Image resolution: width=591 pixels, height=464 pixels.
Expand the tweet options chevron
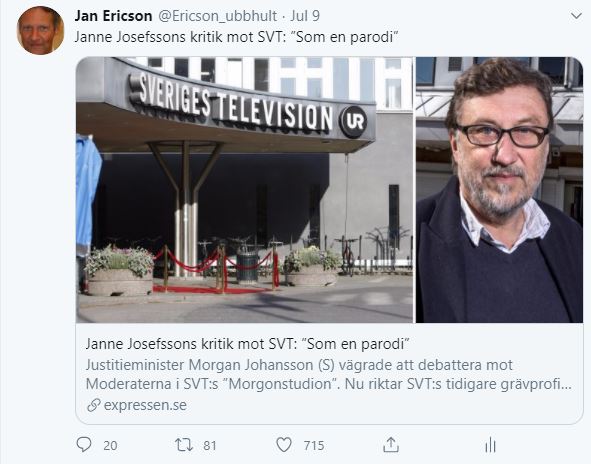pyautogui.click(x=576, y=16)
